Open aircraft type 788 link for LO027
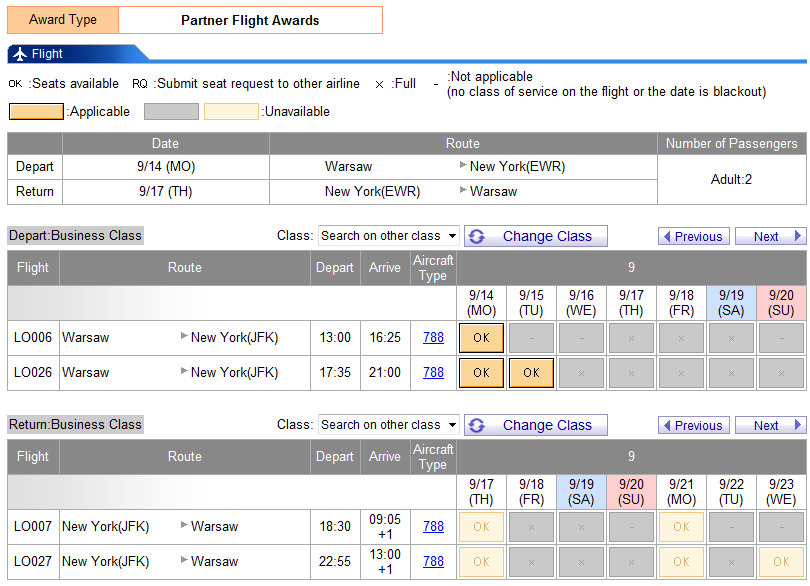The width and height of the screenshot is (810, 586). (433, 562)
